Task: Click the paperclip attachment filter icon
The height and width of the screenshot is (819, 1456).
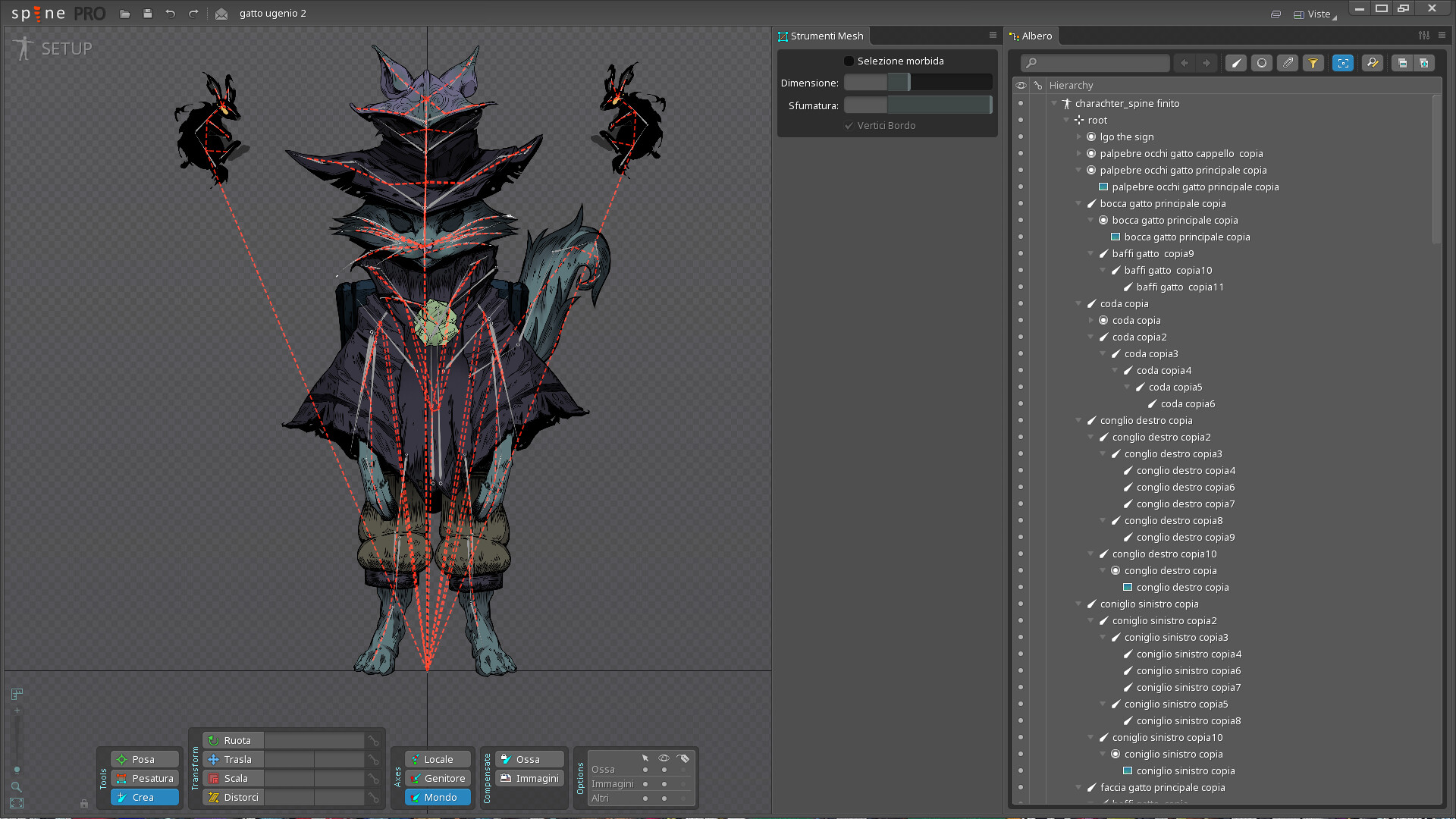Action: (1288, 63)
